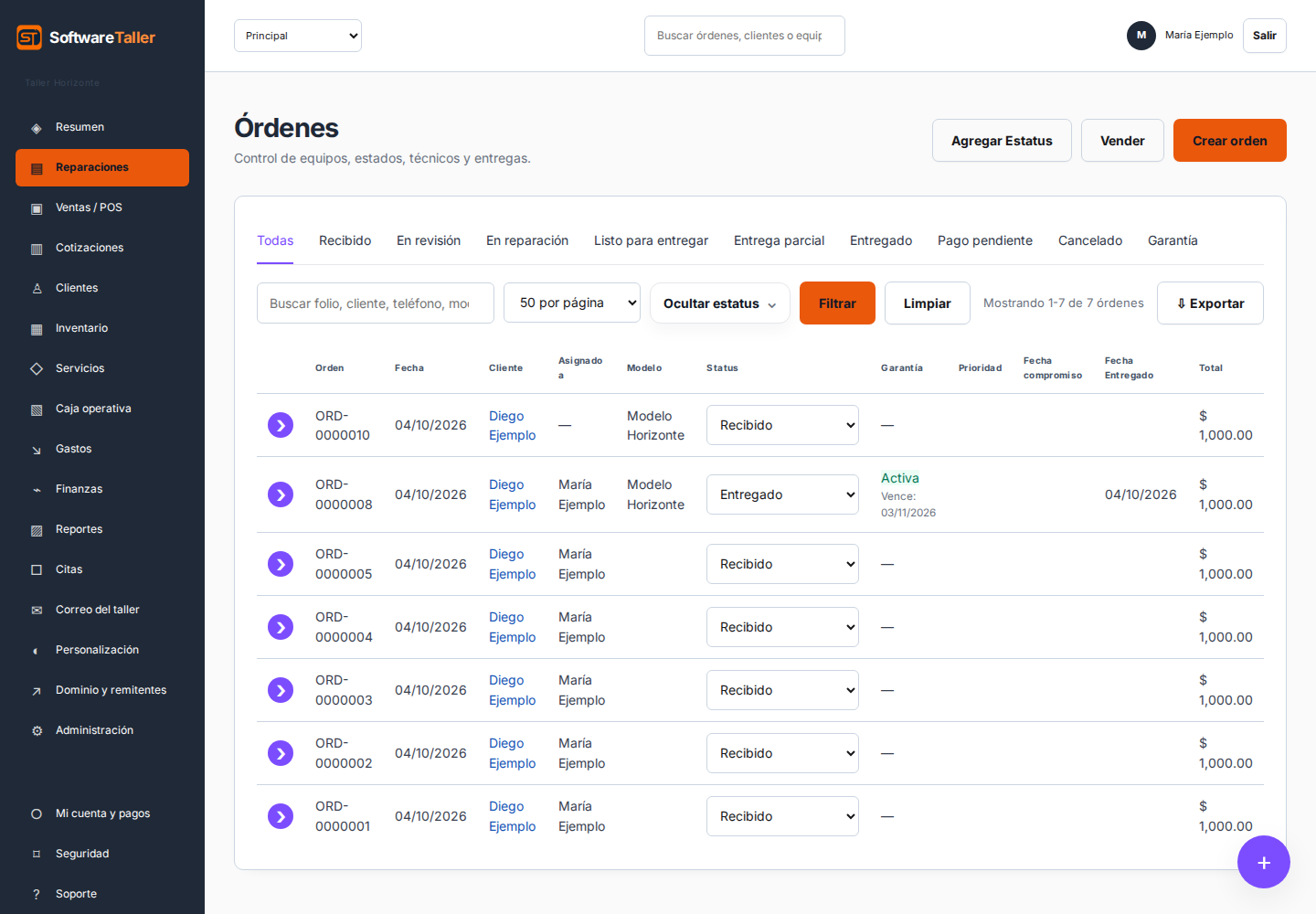Expand the Ocultar estatus dropdown
Viewport: 1316px width, 914px height.
(x=720, y=303)
